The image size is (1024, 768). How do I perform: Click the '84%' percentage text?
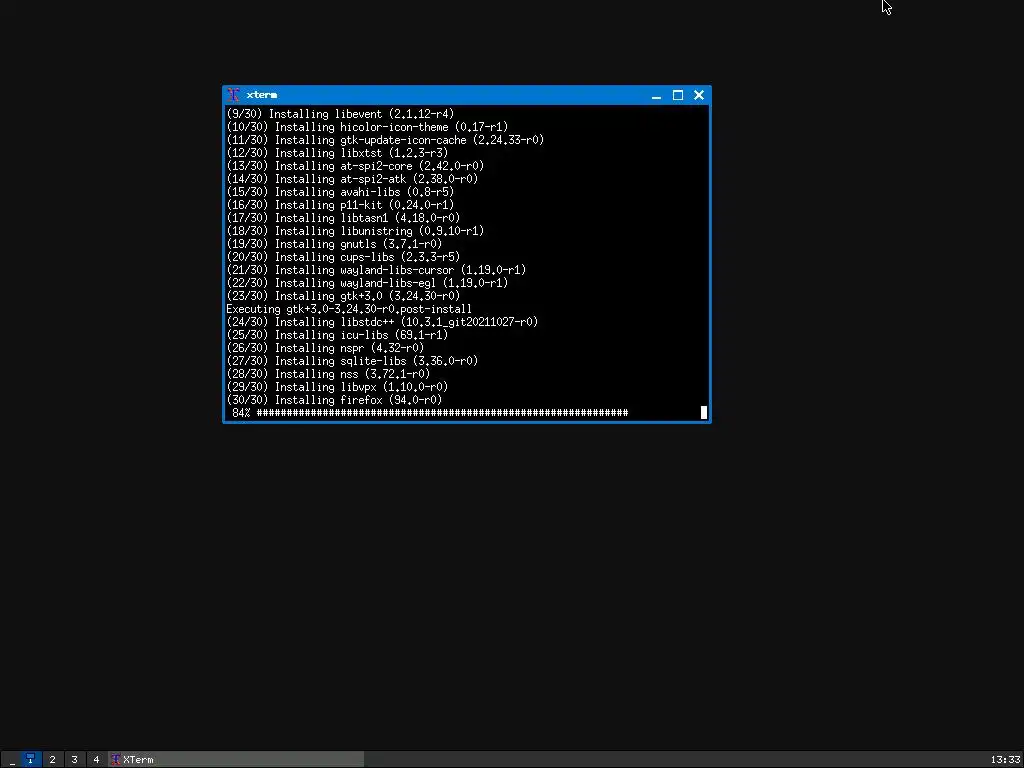(x=241, y=413)
